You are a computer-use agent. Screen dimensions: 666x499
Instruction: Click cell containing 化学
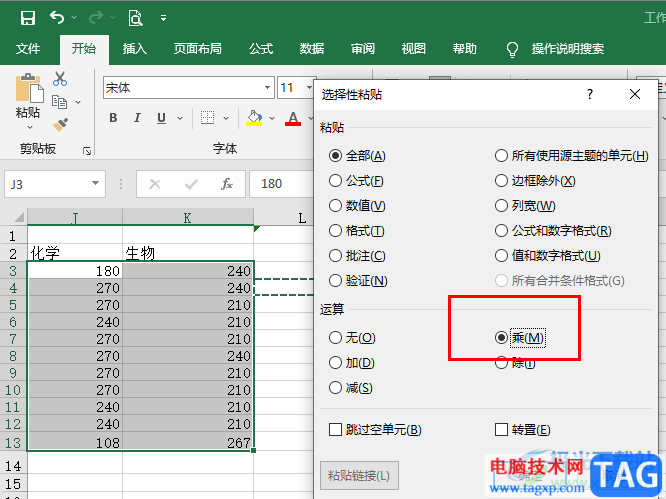coord(75,253)
